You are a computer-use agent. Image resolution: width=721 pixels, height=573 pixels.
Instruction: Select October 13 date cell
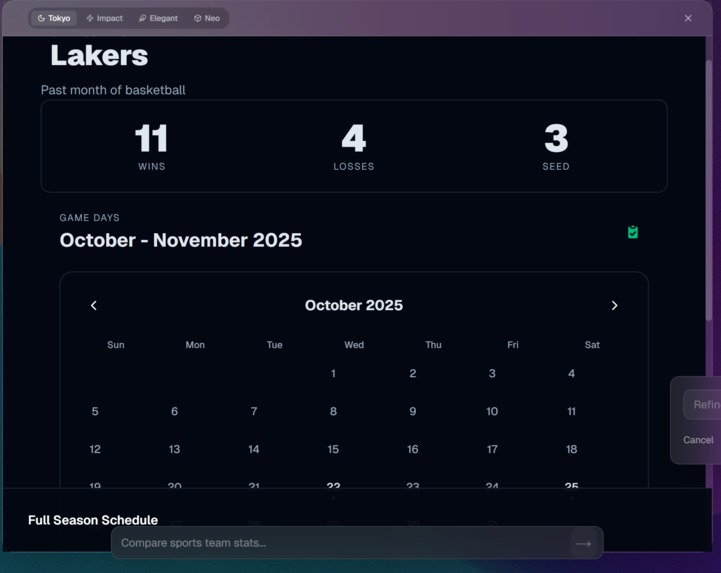(174, 449)
